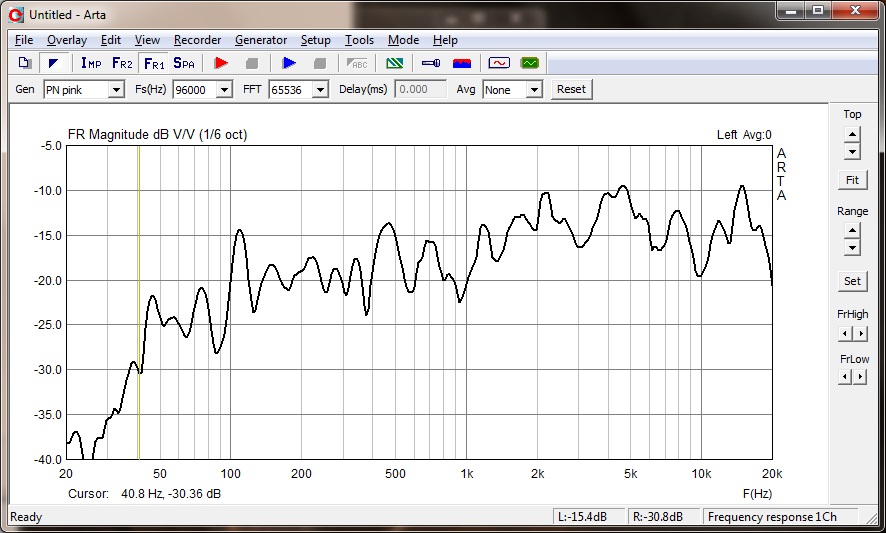Click the Range up arrow
The width and height of the screenshot is (886, 533).
852,231
